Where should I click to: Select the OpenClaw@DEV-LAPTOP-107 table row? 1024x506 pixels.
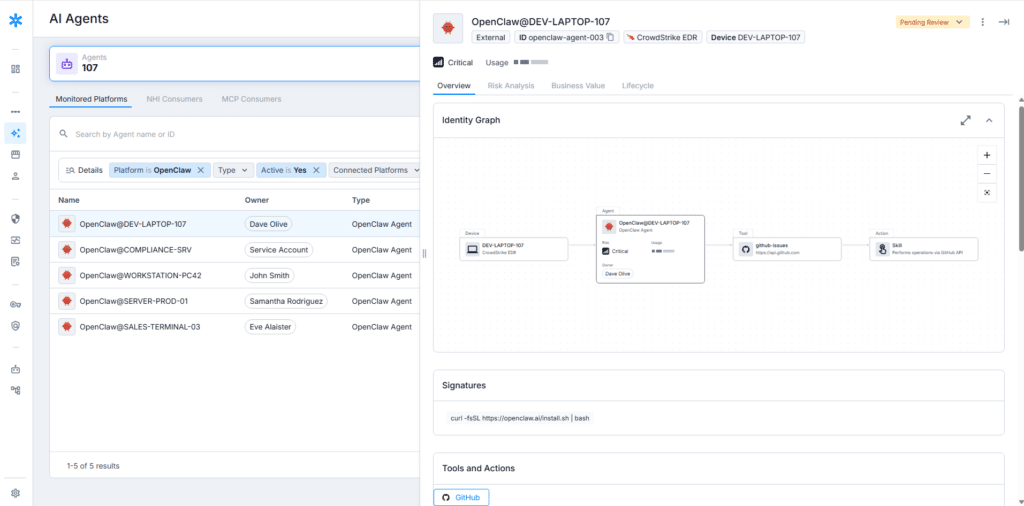coord(235,224)
